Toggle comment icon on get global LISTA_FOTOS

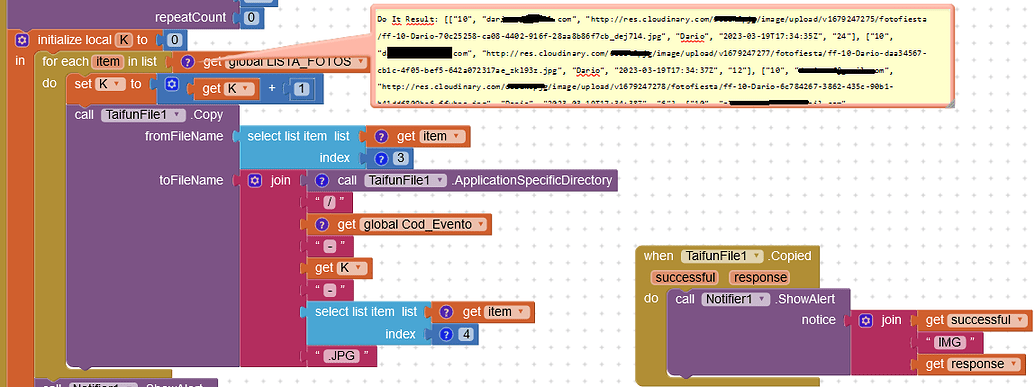pyautogui.click(x=188, y=62)
